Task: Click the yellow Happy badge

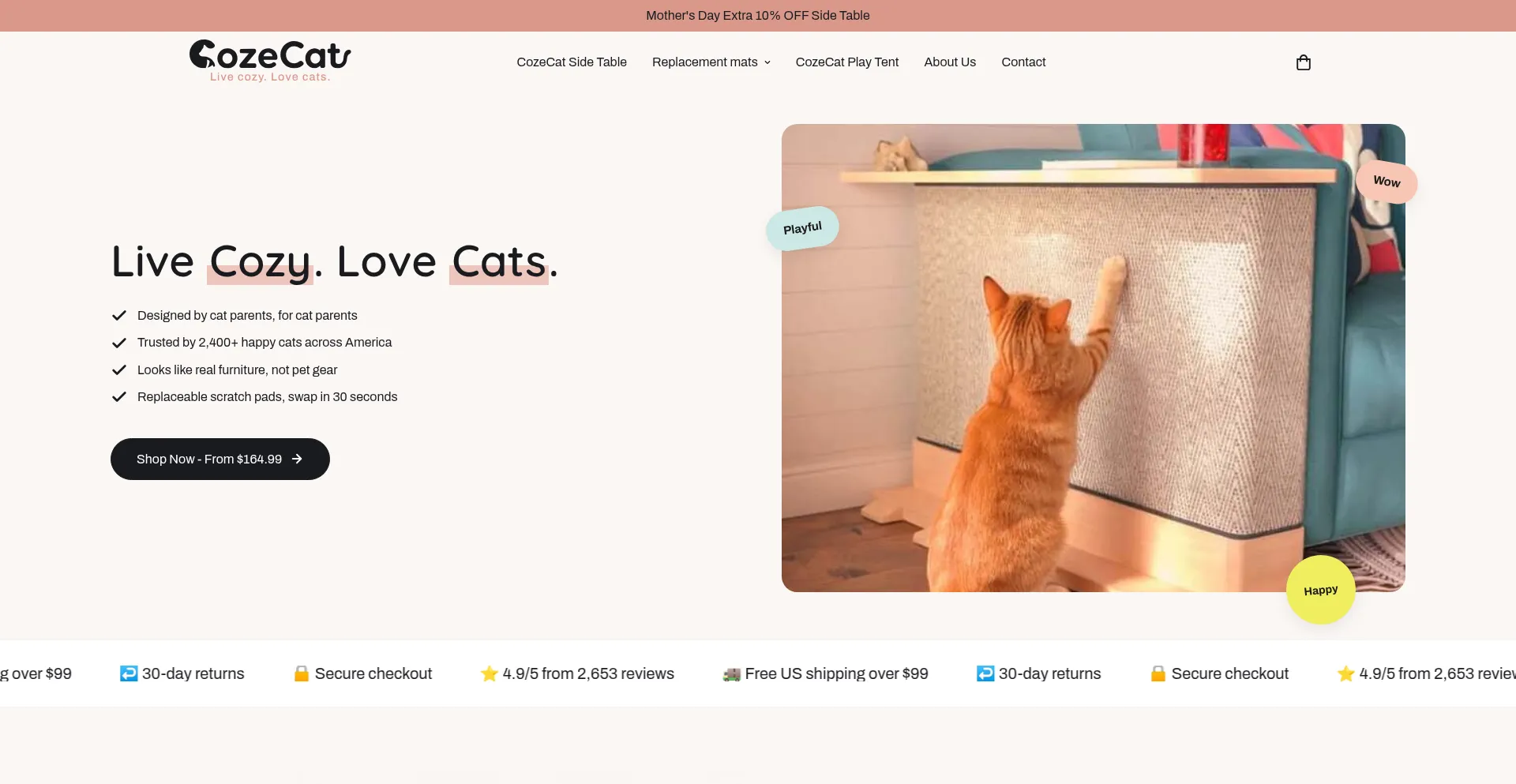Action: pyautogui.click(x=1321, y=590)
